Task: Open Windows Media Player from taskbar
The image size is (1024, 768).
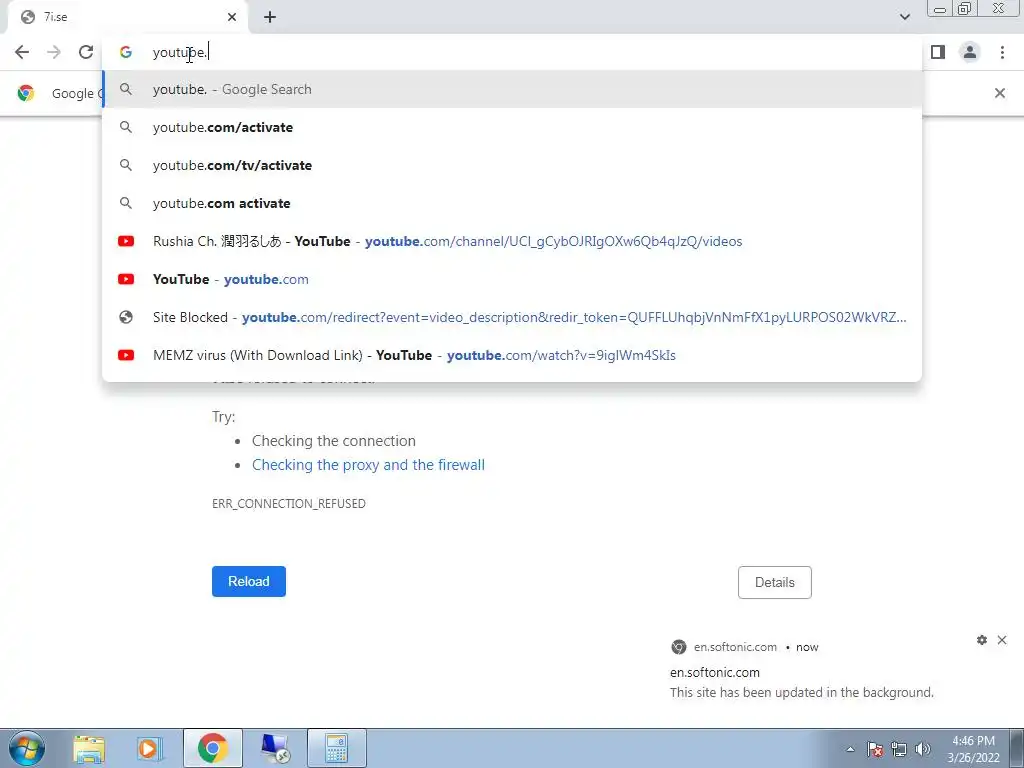Action: 149,748
